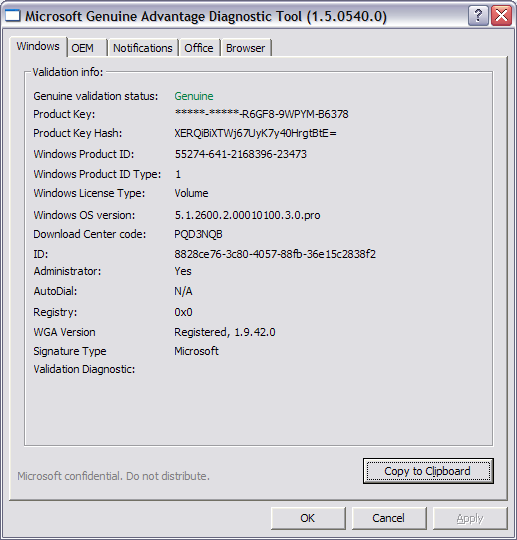Click the greyed-out Apply button
This screenshot has width=517, height=540.
[x=470, y=518]
